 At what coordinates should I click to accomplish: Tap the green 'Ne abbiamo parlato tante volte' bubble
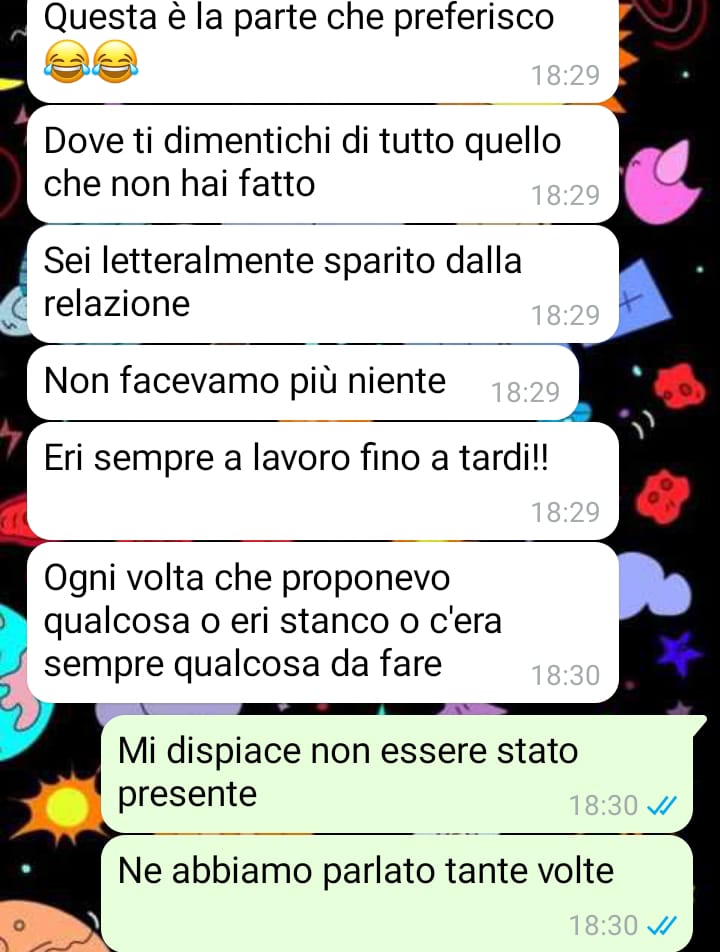click(x=396, y=893)
